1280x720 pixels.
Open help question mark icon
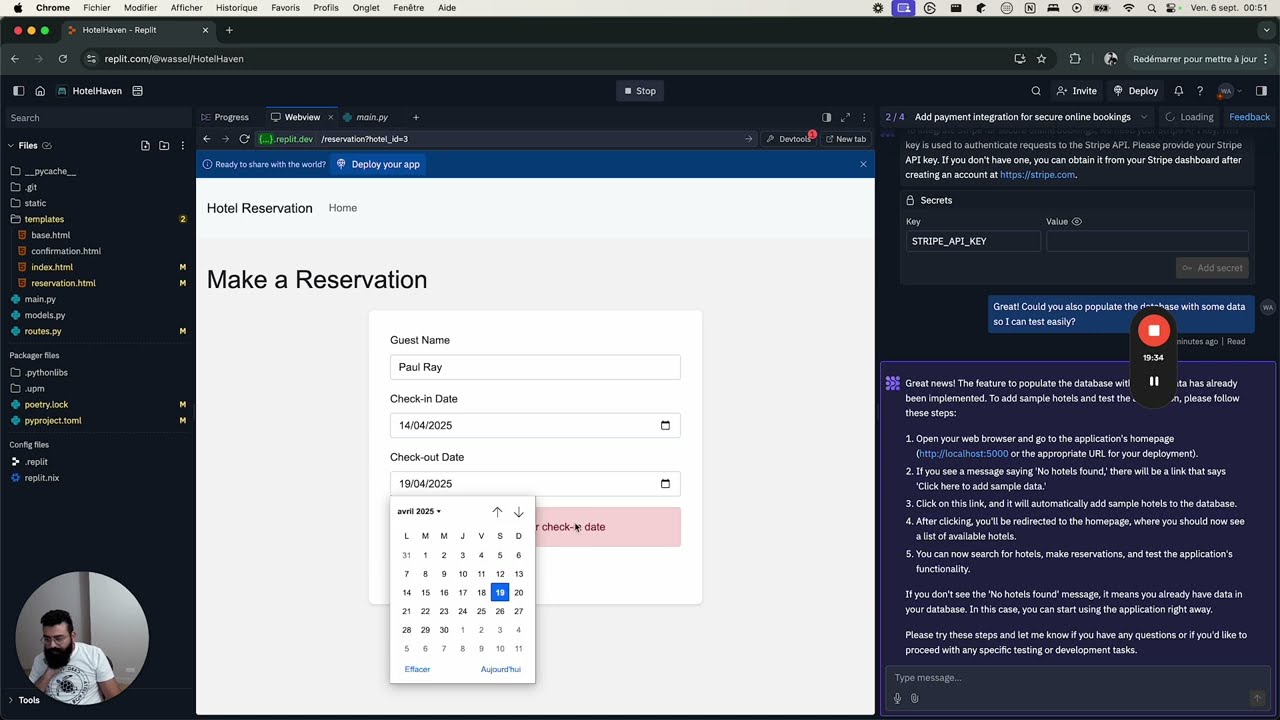click(1199, 91)
